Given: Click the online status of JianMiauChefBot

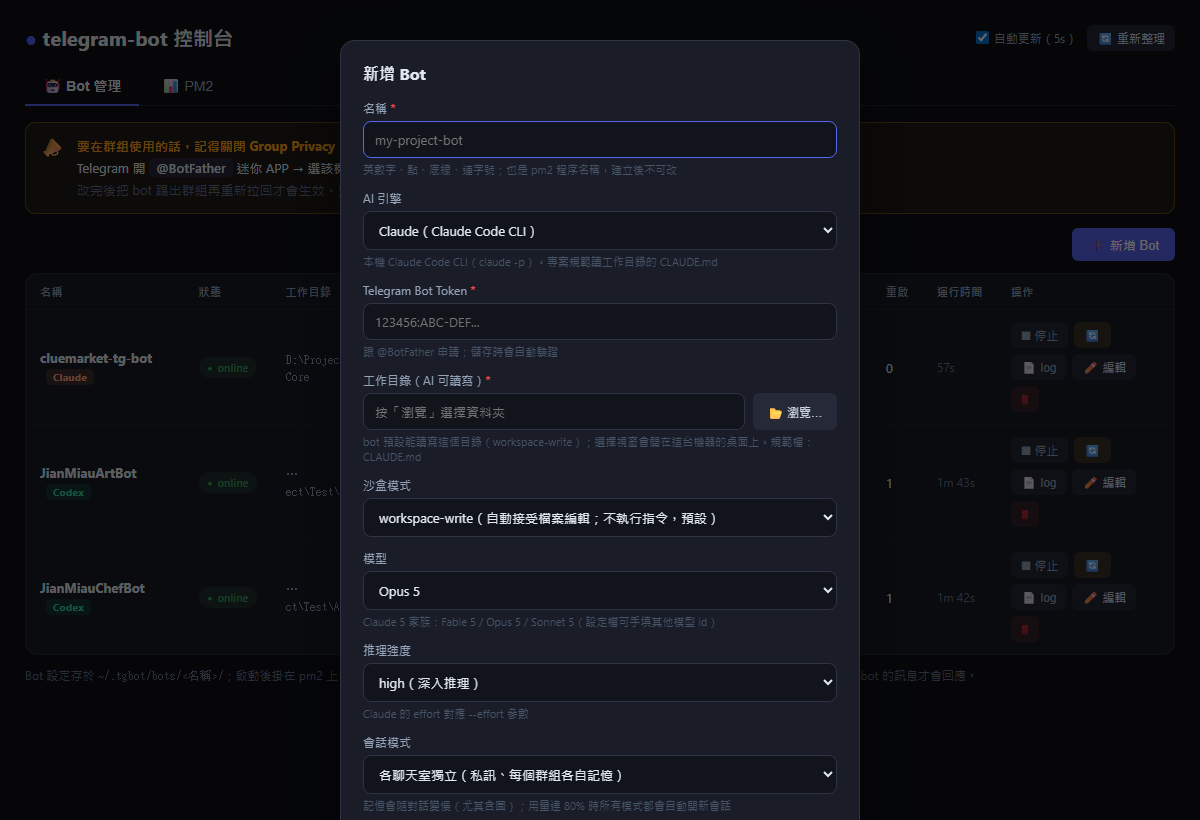Looking at the screenshot, I should (x=228, y=598).
